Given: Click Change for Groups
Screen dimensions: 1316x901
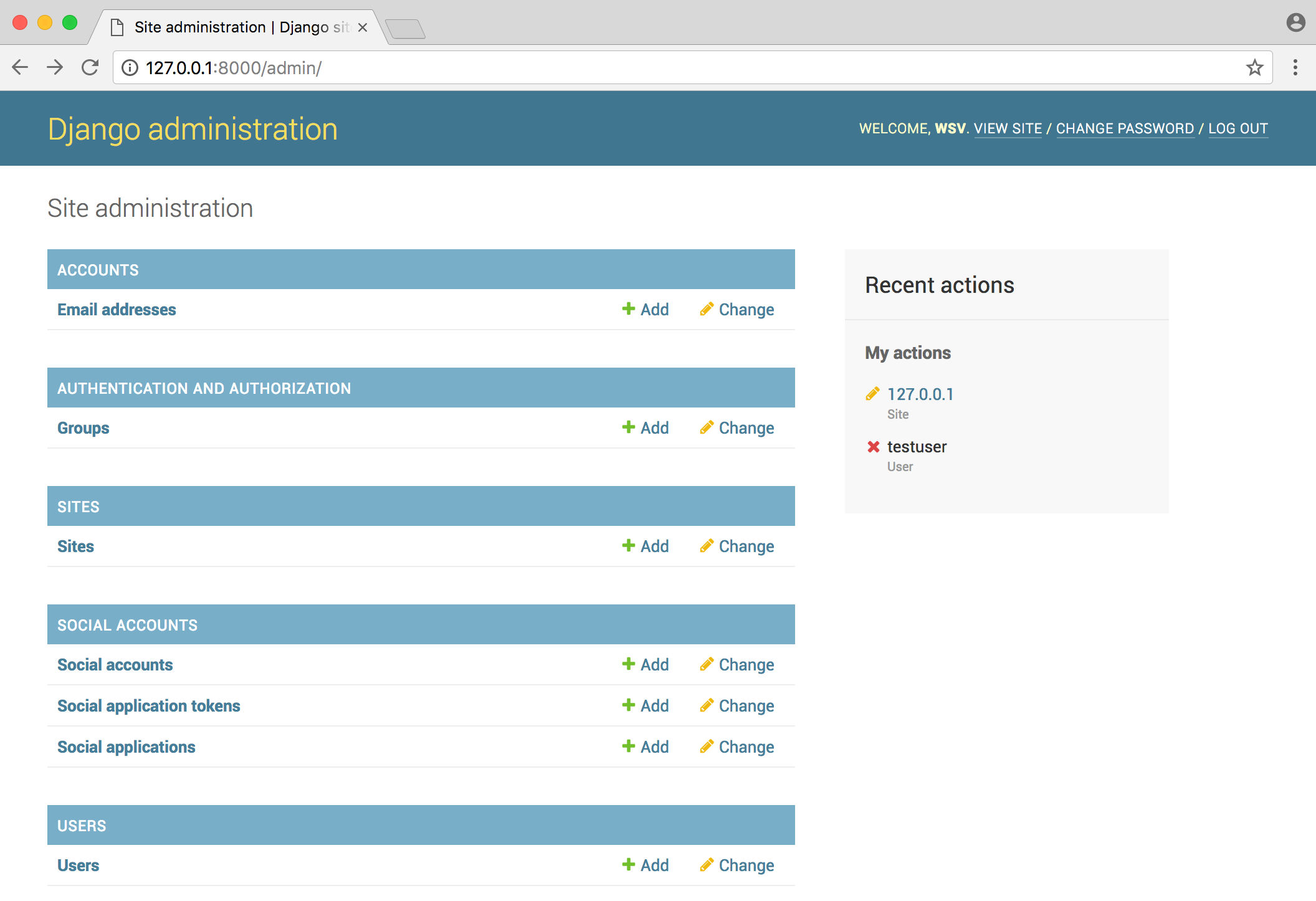Looking at the screenshot, I should coord(737,428).
